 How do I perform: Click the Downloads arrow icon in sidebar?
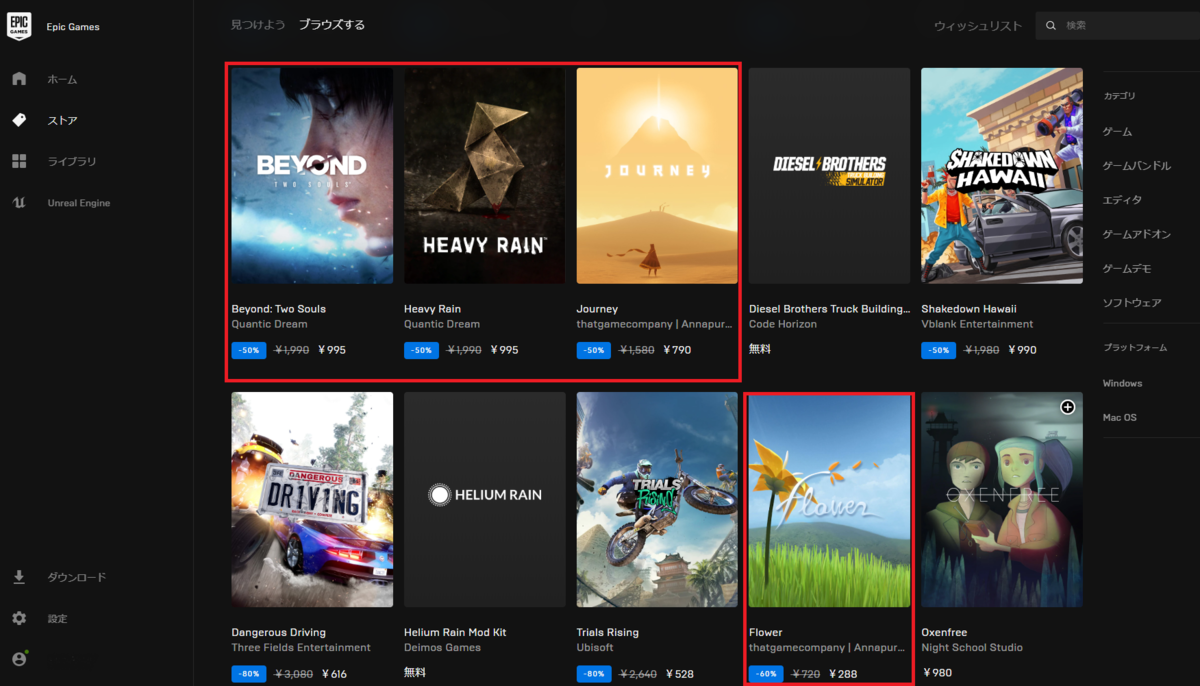[19, 577]
